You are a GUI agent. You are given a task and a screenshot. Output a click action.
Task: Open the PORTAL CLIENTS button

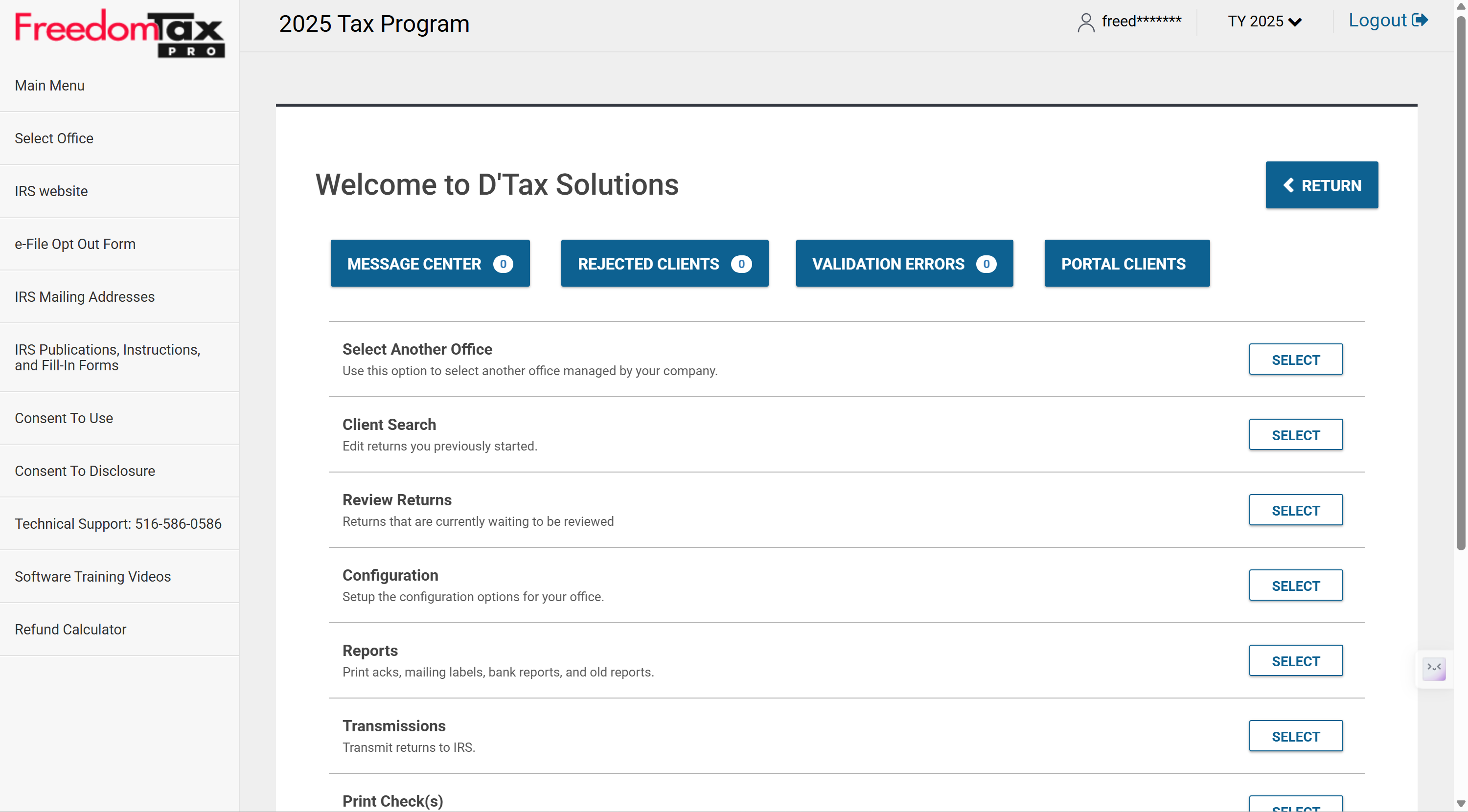[1126, 264]
